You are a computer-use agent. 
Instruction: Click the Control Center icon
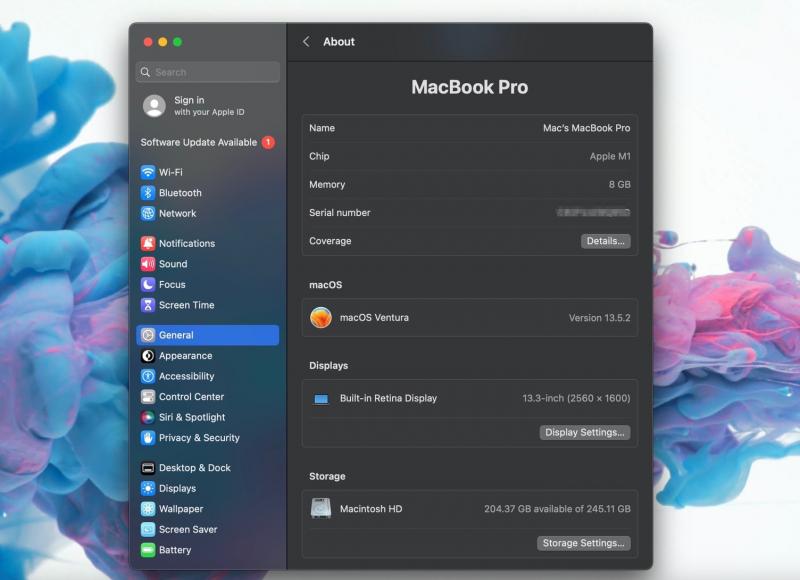tap(148, 396)
